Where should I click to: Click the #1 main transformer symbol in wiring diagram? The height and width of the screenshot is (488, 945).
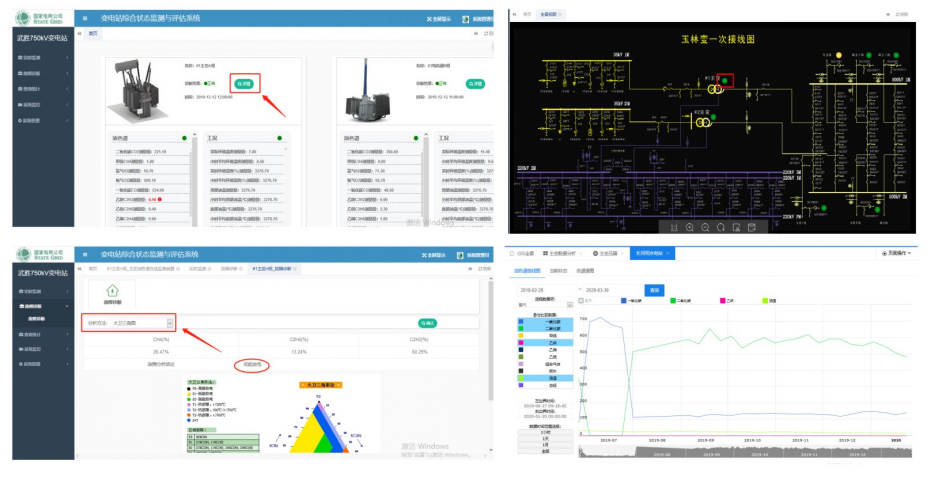click(714, 88)
